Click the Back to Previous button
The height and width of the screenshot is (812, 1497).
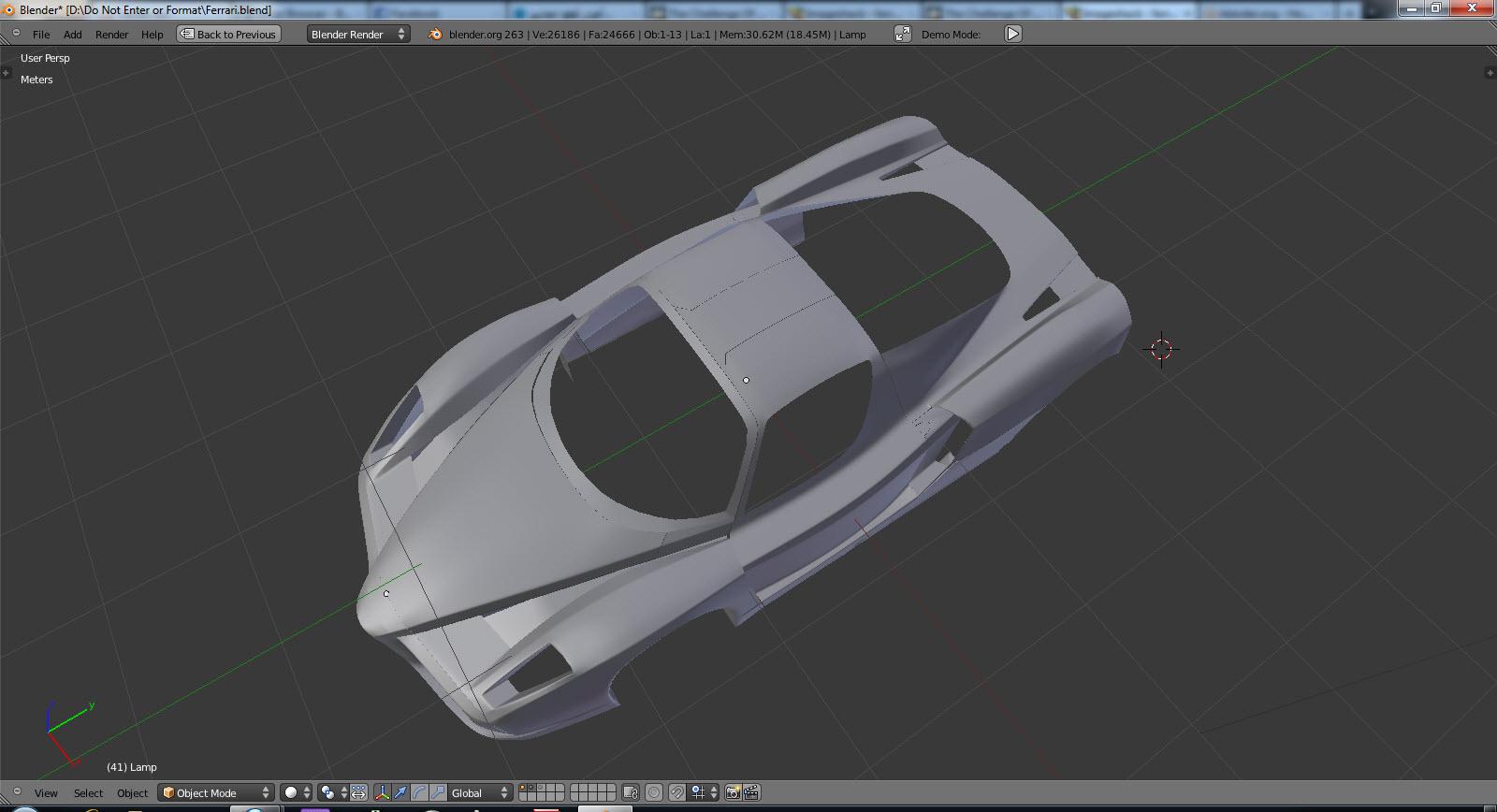point(229,34)
